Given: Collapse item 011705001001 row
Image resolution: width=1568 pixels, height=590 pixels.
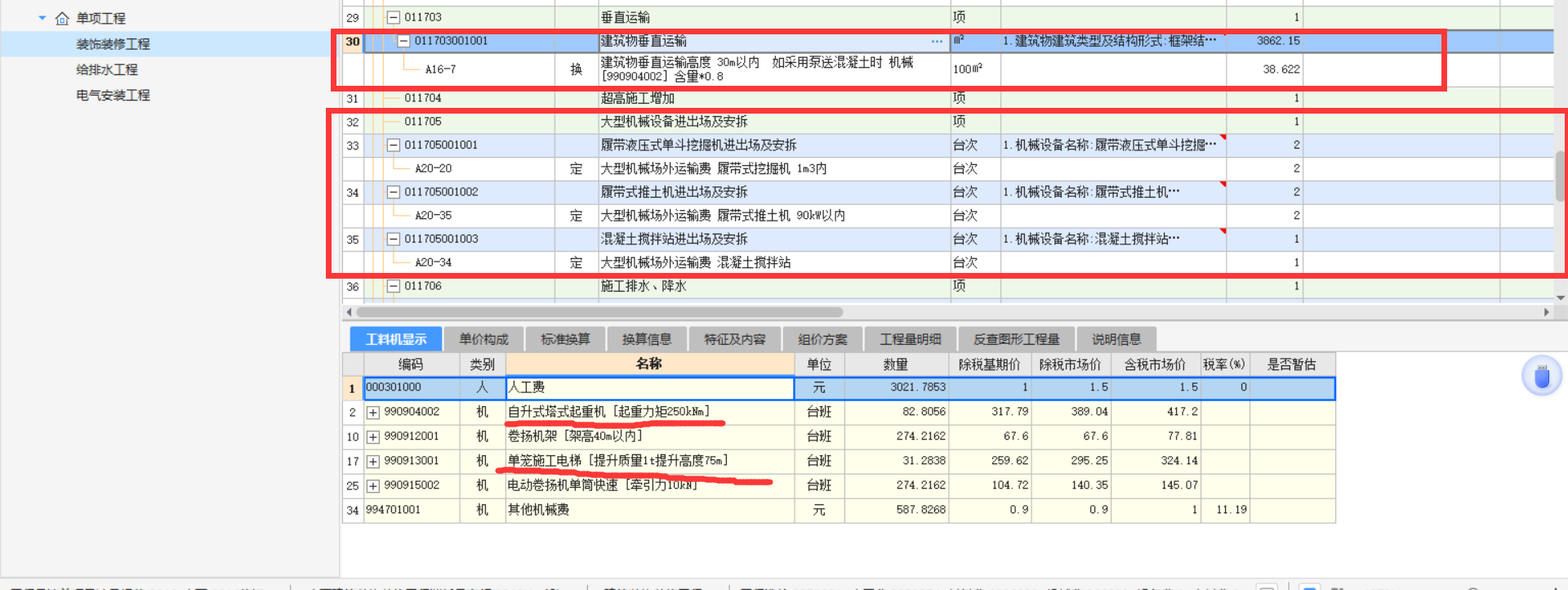Looking at the screenshot, I should [x=394, y=145].
